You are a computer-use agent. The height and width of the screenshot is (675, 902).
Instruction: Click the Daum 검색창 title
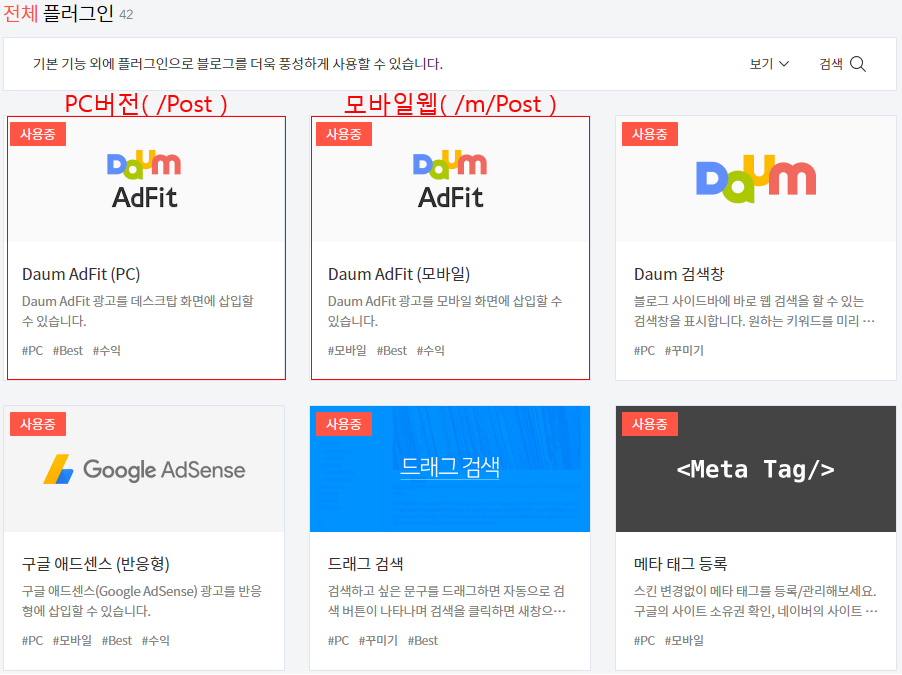[679, 274]
